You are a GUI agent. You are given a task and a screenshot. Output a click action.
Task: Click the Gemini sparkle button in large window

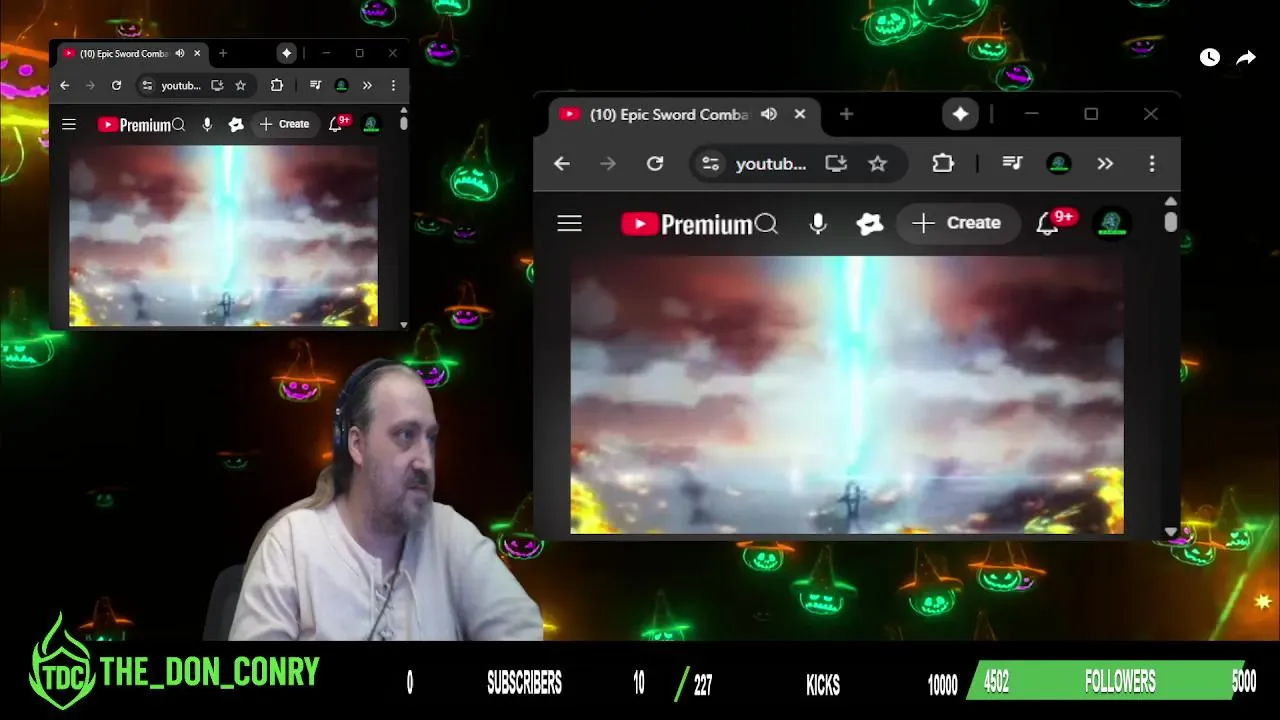(960, 114)
